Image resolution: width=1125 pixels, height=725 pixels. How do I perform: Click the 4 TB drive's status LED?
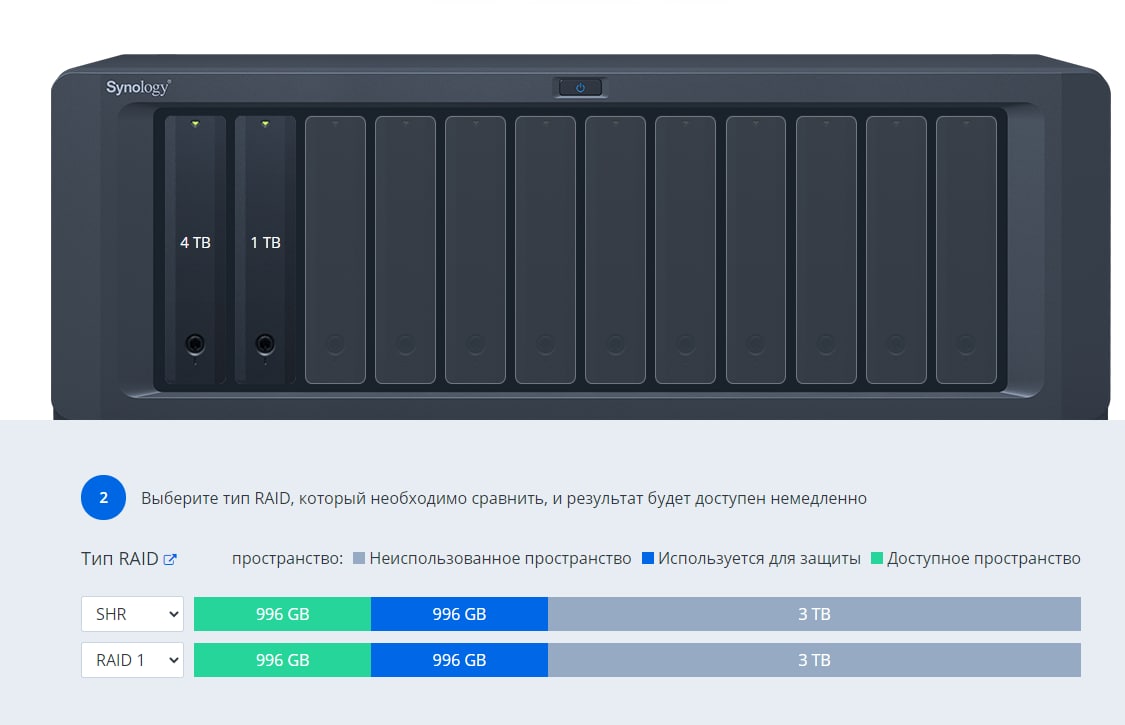(195, 124)
